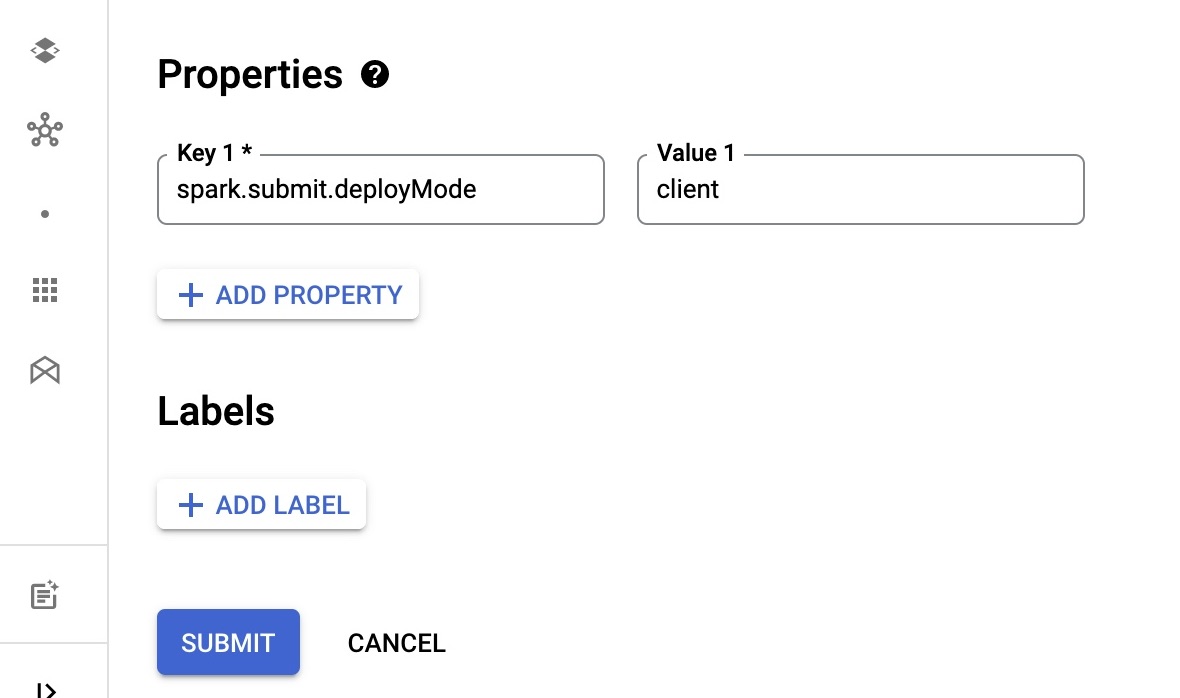Open the grid of squares sidebar icon
The width and height of the screenshot is (1180, 698).
pyautogui.click(x=45, y=291)
